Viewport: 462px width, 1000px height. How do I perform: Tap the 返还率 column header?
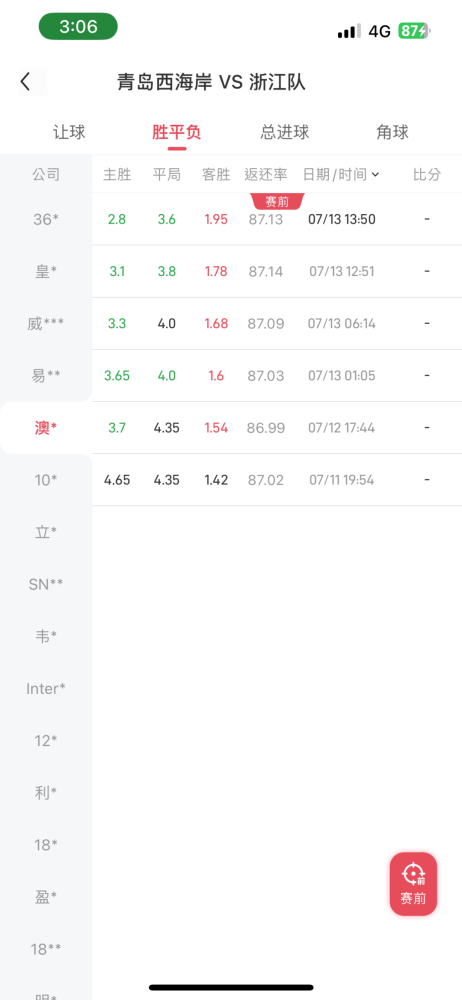tap(265, 174)
